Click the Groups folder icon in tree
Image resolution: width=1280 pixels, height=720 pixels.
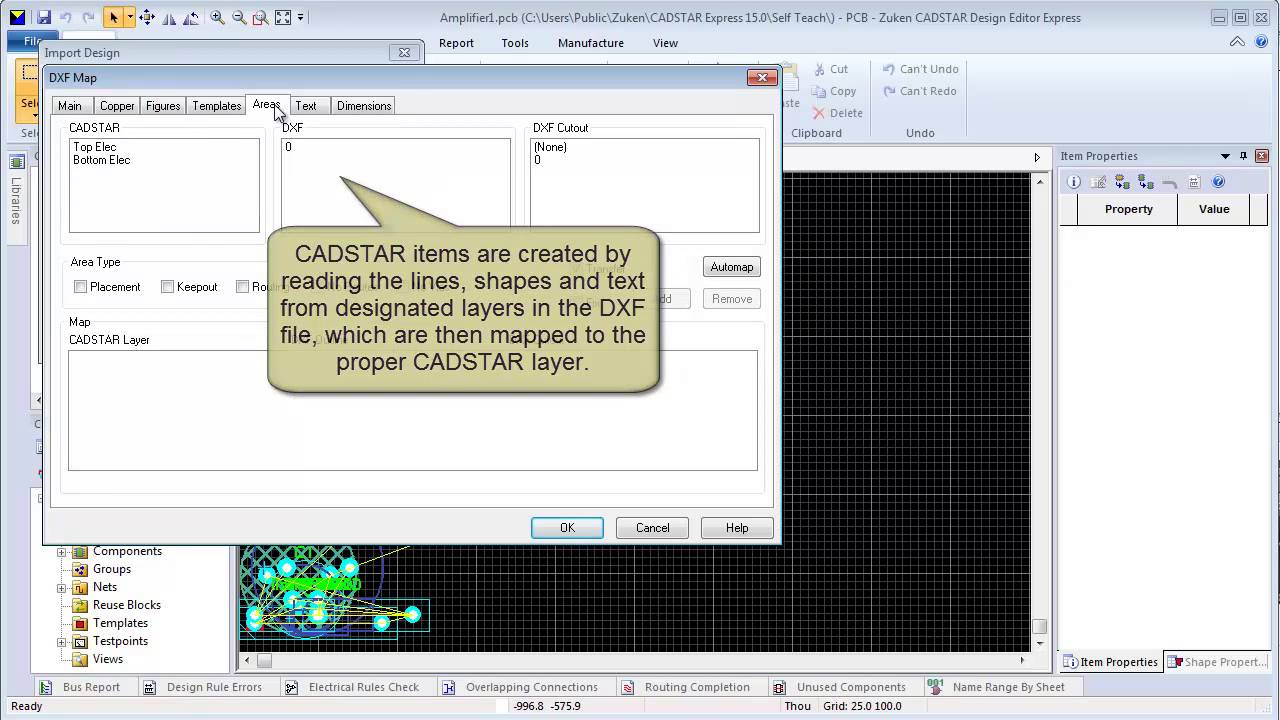[x=80, y=569]
